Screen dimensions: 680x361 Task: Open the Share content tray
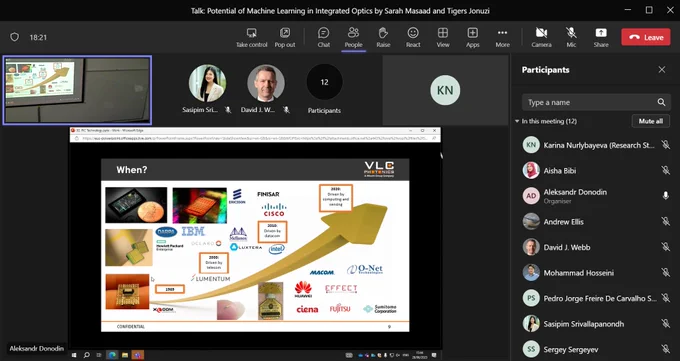tap(601, 38)
